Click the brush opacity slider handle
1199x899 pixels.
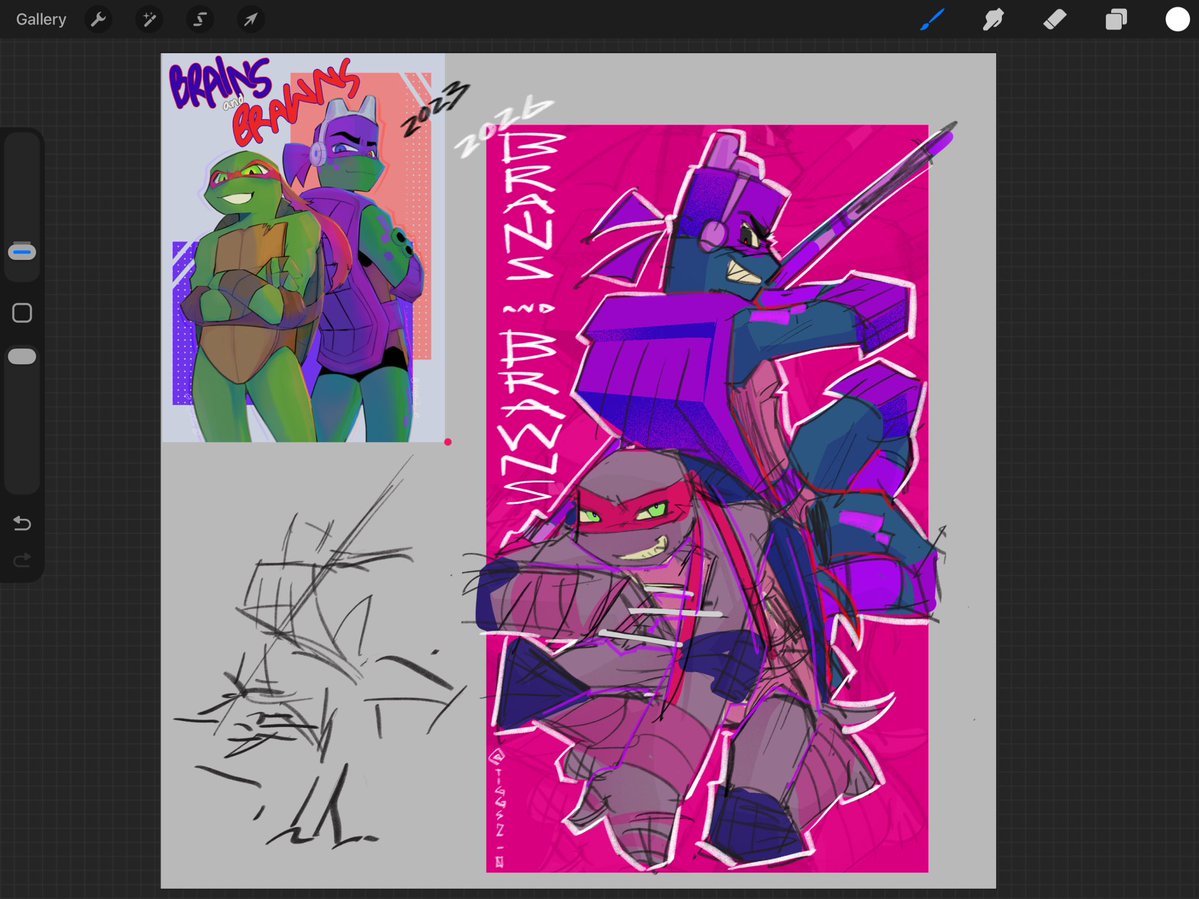22,356
